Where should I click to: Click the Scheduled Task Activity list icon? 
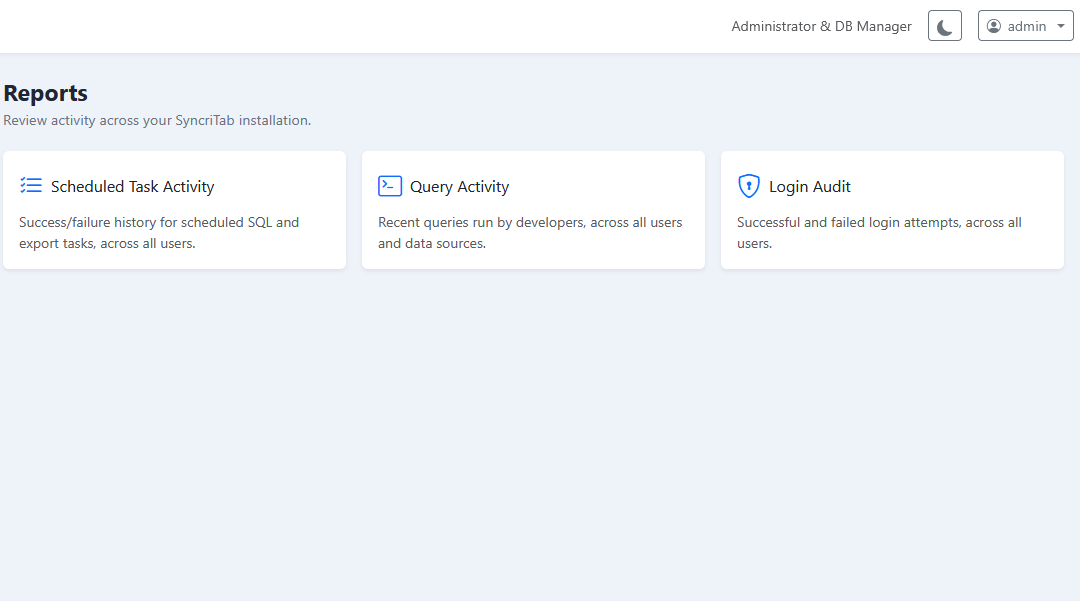click(x=31, y=186)
